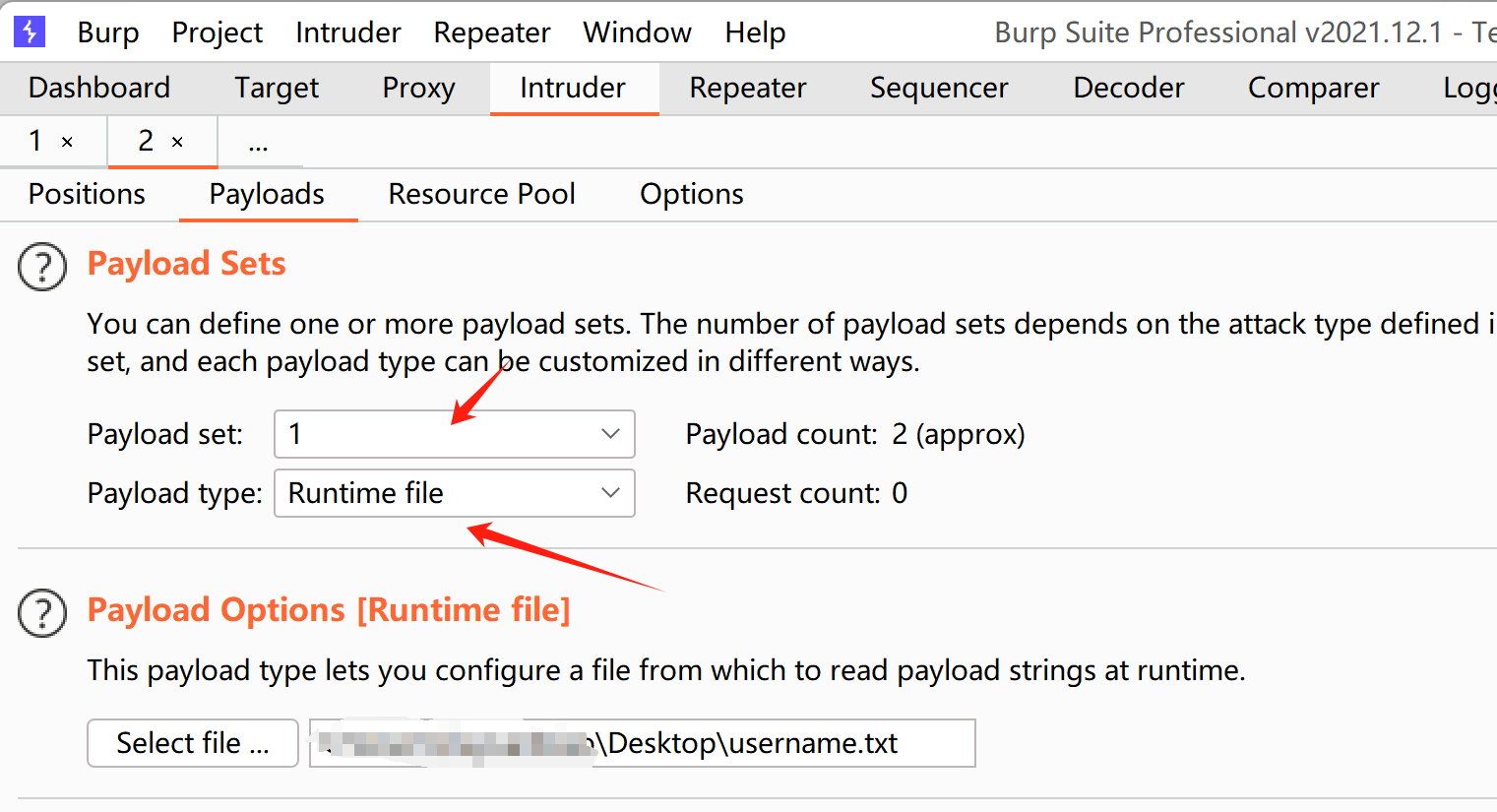Screen dimensions: 1497x812
Task: Add new Intruder tab via ellipsis
Action: point(258,144)
